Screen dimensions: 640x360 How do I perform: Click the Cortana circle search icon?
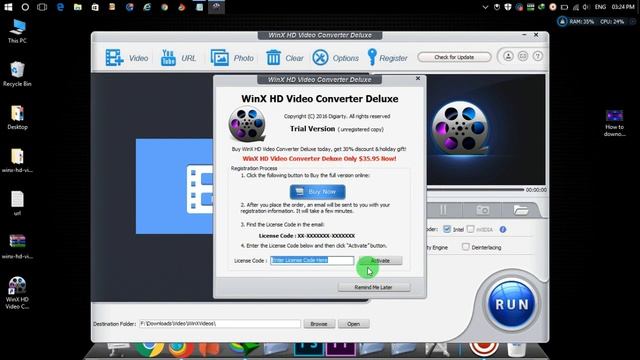click(x=25, y=7)
